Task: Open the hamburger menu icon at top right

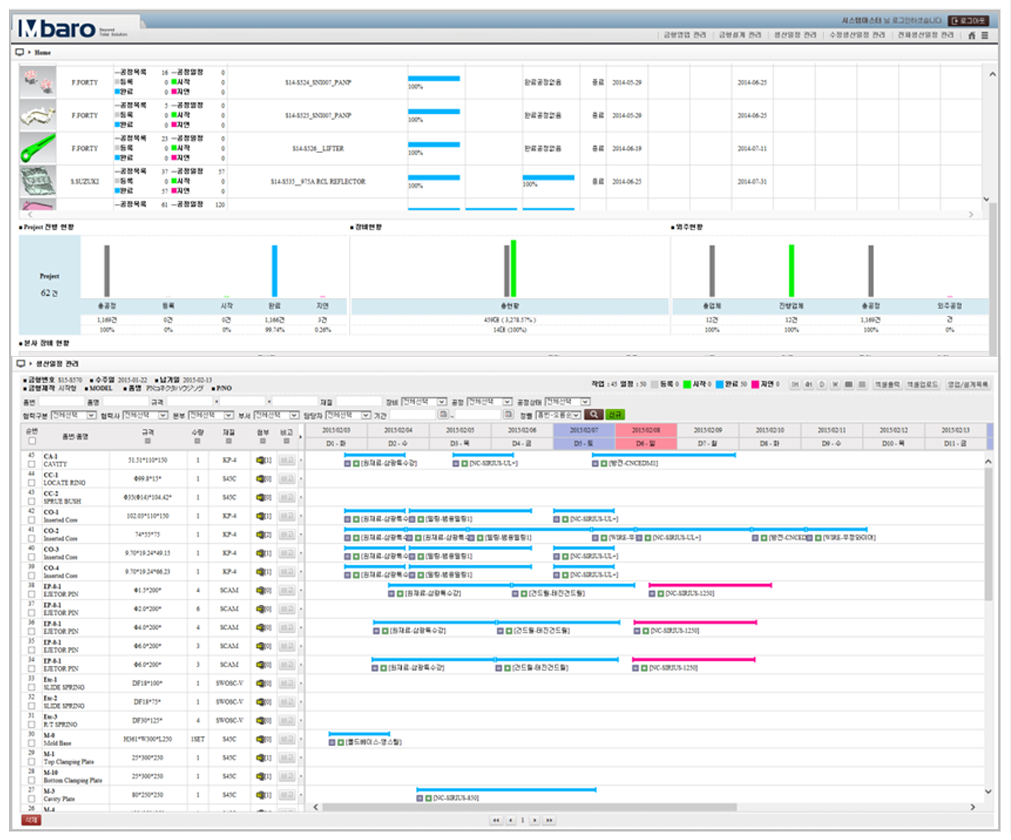Action: coord(985,35)
